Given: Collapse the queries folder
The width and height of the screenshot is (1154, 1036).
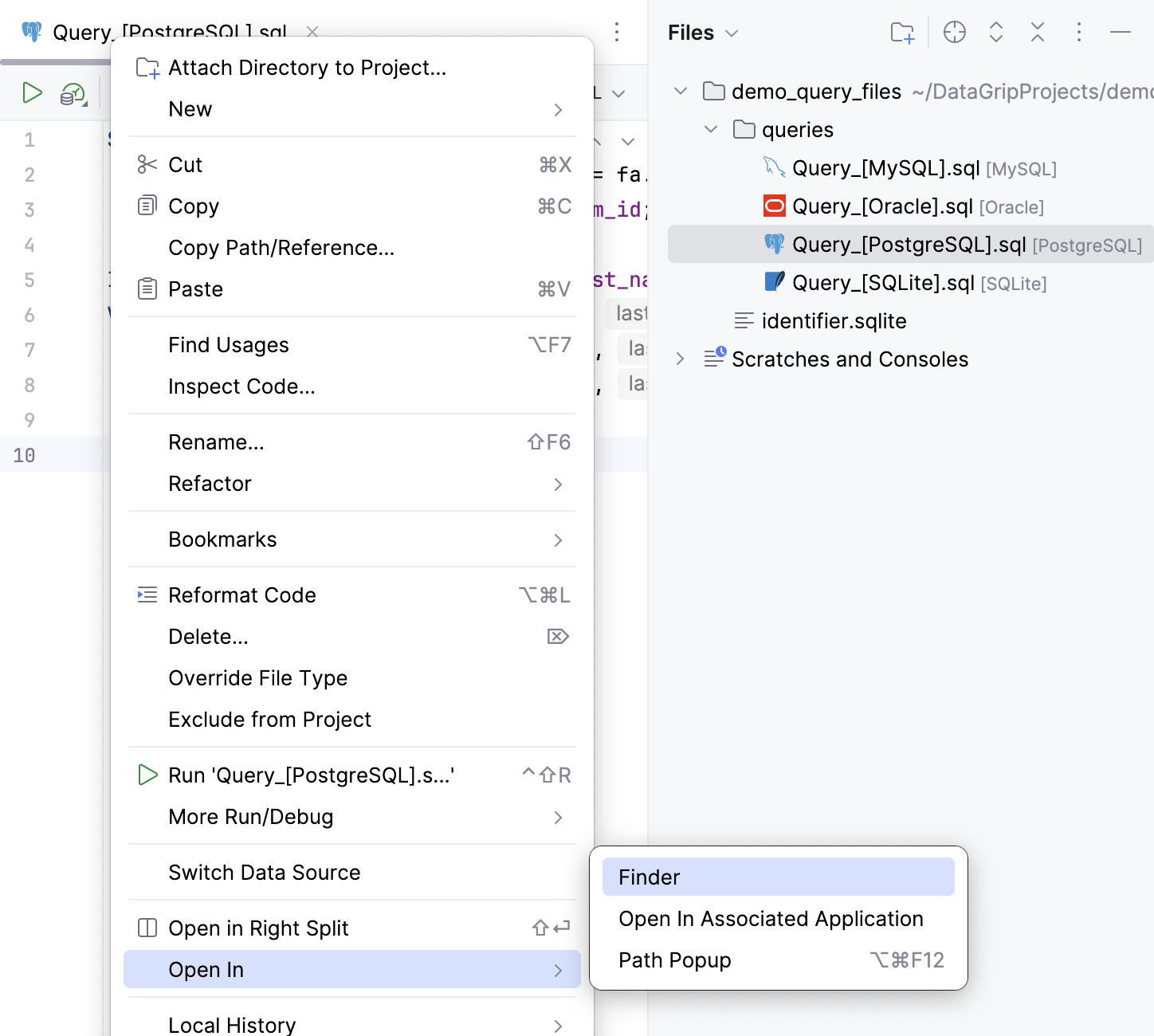Looking at the screenshot, I should 710,129.
